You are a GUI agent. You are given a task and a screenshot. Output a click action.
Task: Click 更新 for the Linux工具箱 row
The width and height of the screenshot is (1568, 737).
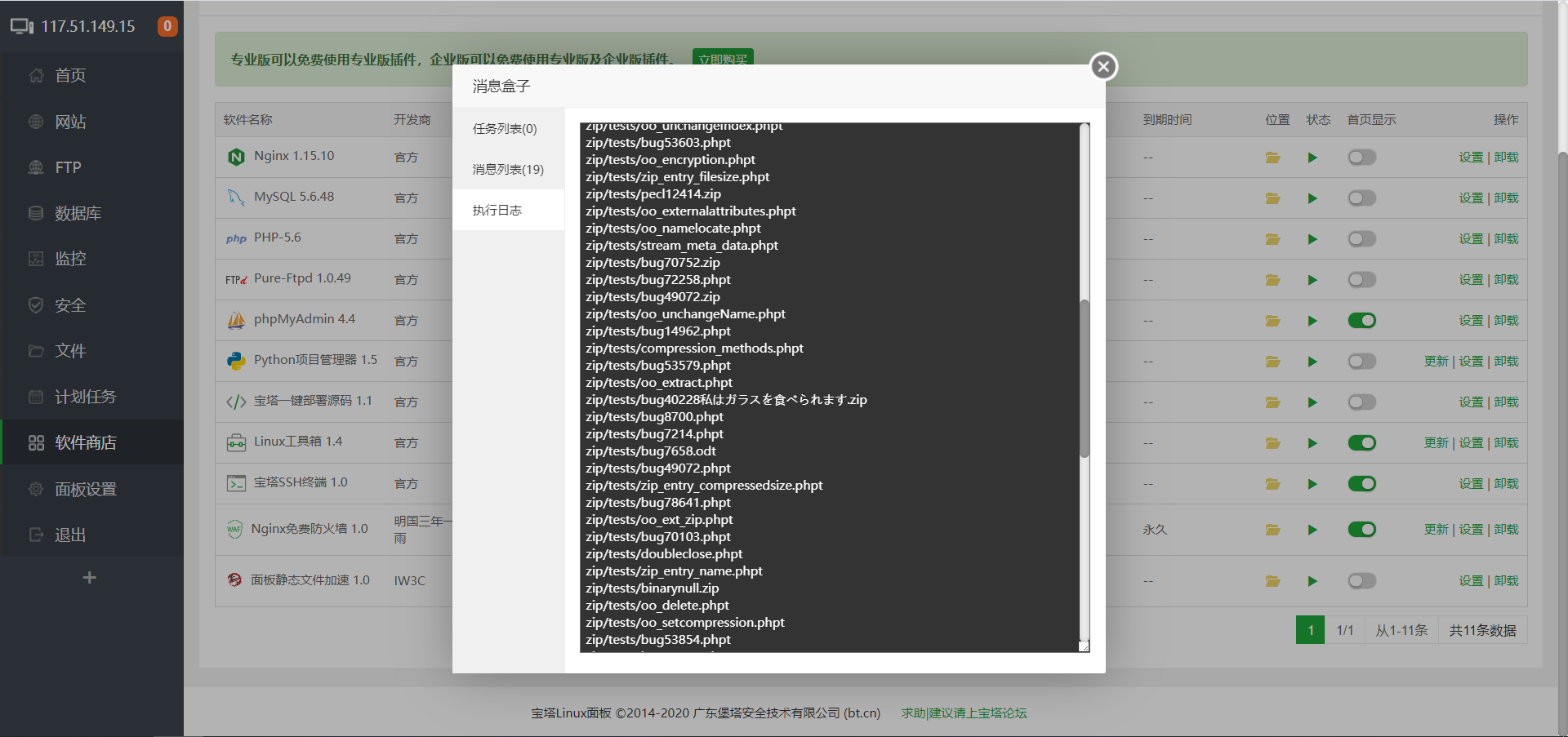pos(1436,443)
